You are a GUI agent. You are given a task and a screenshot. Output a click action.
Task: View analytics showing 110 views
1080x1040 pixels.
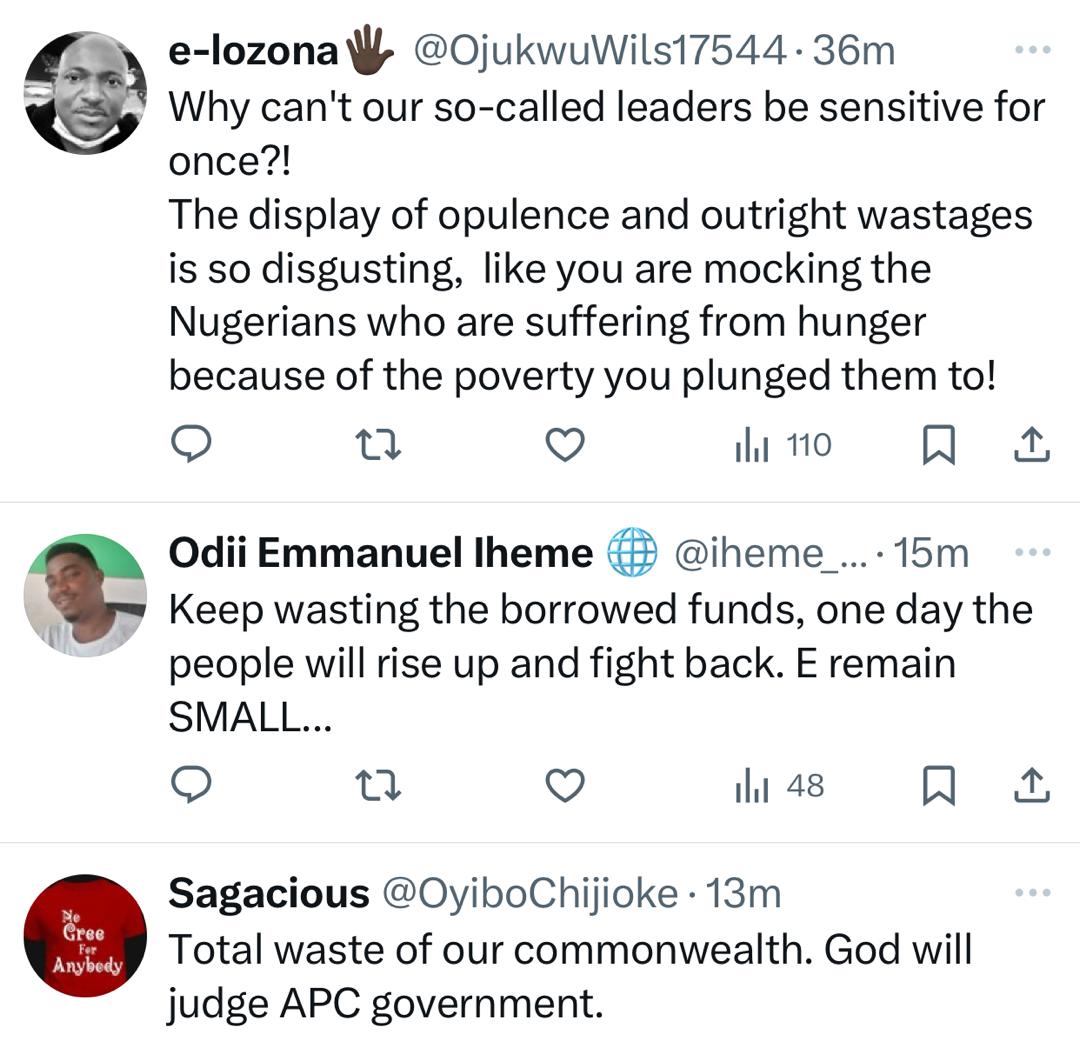782,445
